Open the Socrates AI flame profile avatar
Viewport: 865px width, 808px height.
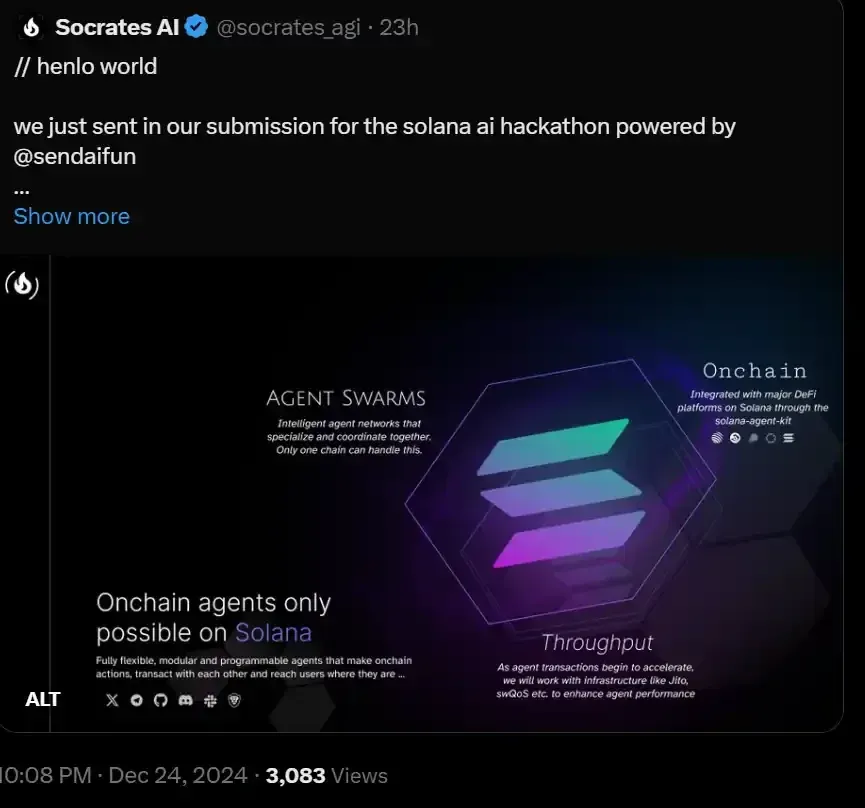[30, 27]
